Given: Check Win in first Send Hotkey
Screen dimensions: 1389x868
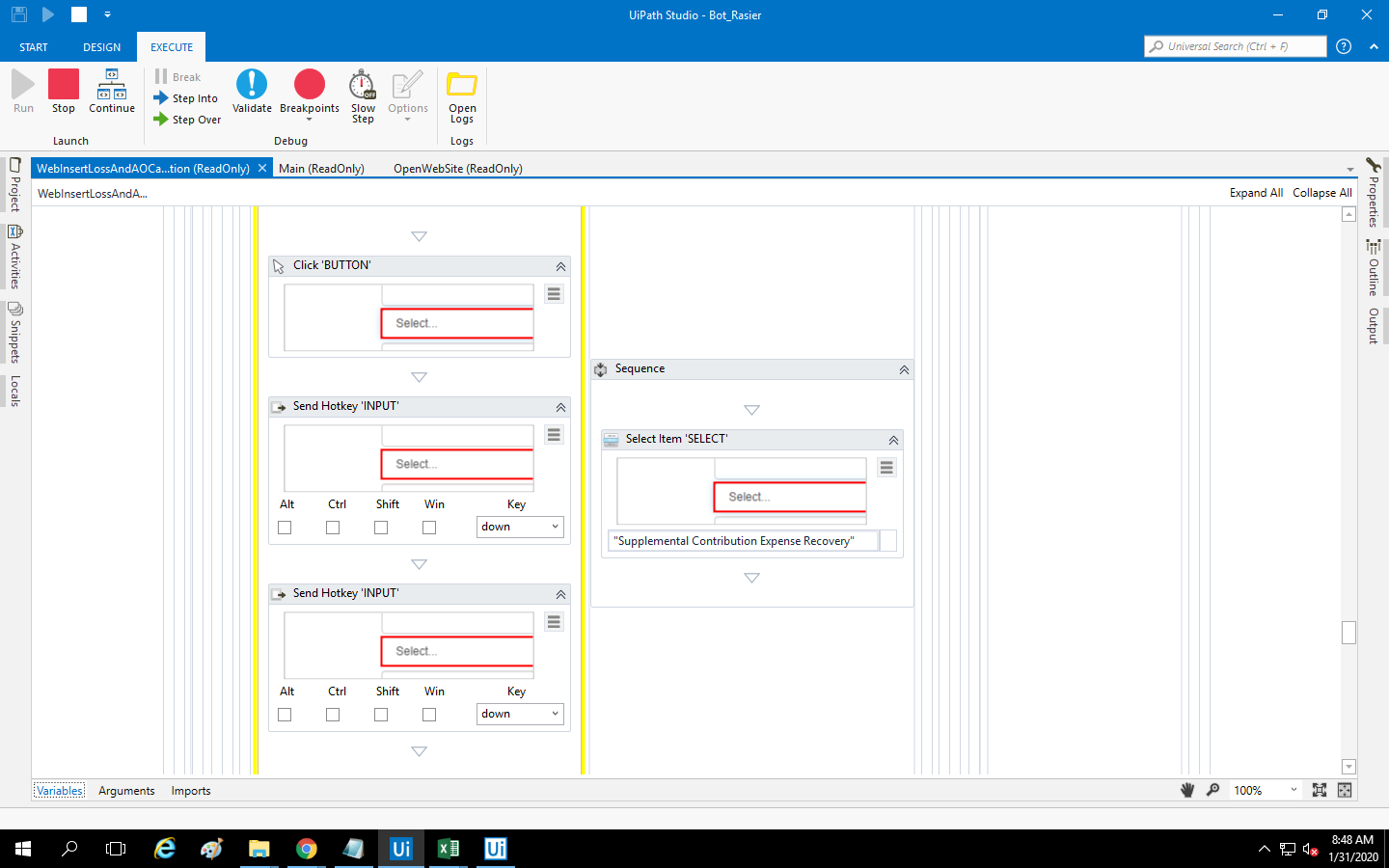Looking at the screenshot, I should (429, 528).
